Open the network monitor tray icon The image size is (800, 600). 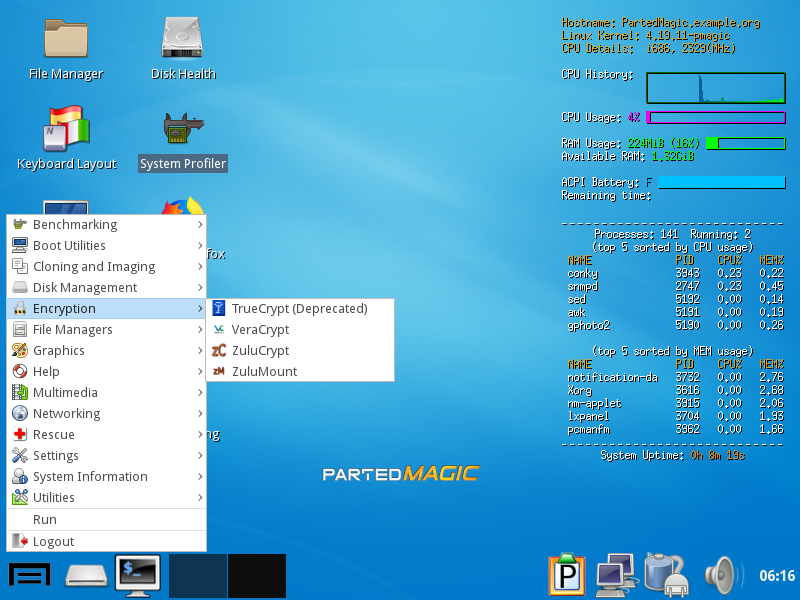(x=618, y=576)
